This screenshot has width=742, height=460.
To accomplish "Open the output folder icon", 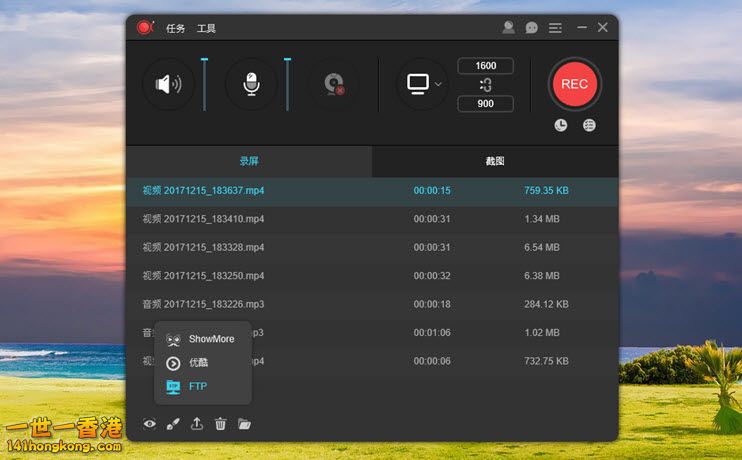I will click(244, 424).
